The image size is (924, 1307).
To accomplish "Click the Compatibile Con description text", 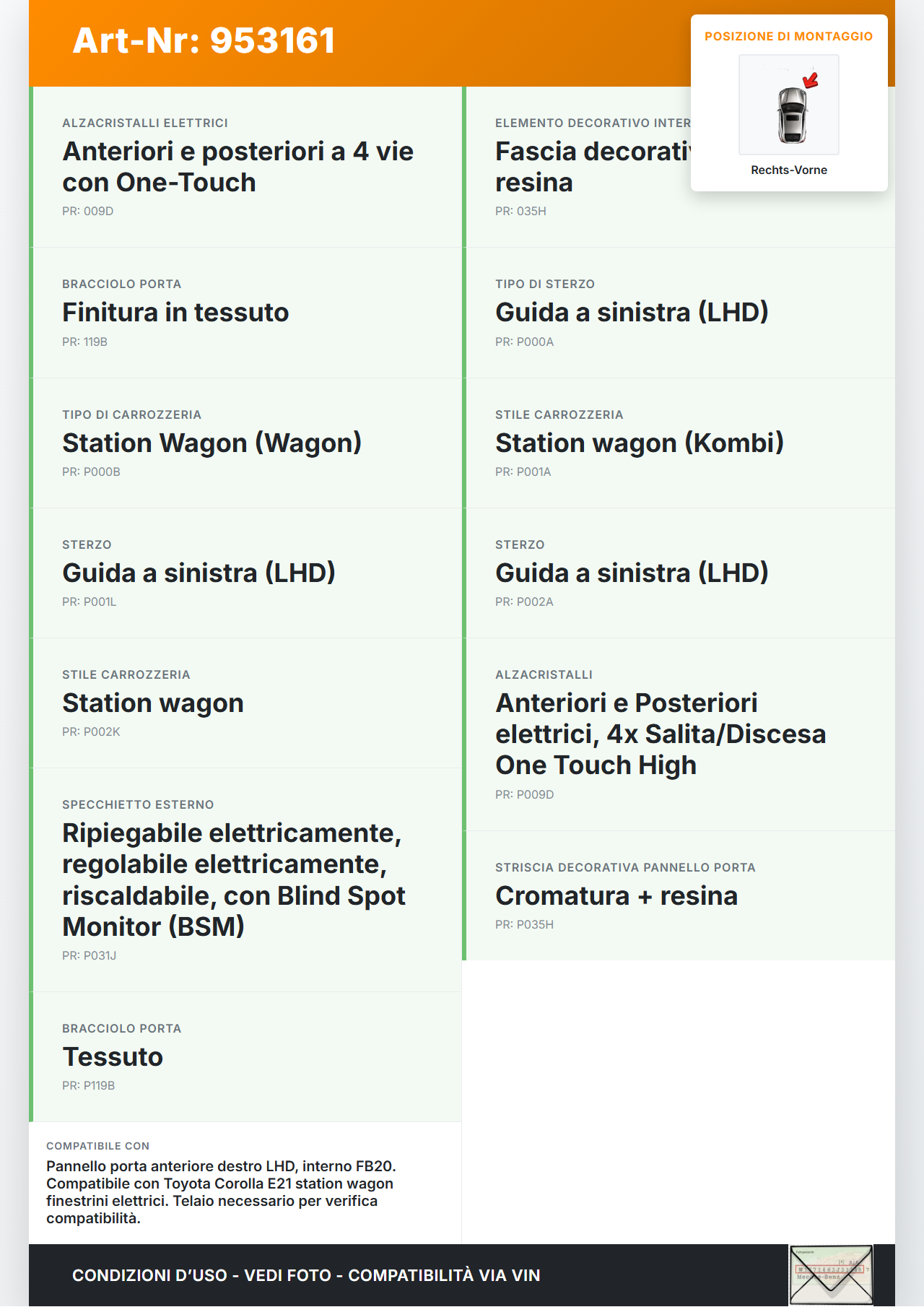I will 221,1191.
